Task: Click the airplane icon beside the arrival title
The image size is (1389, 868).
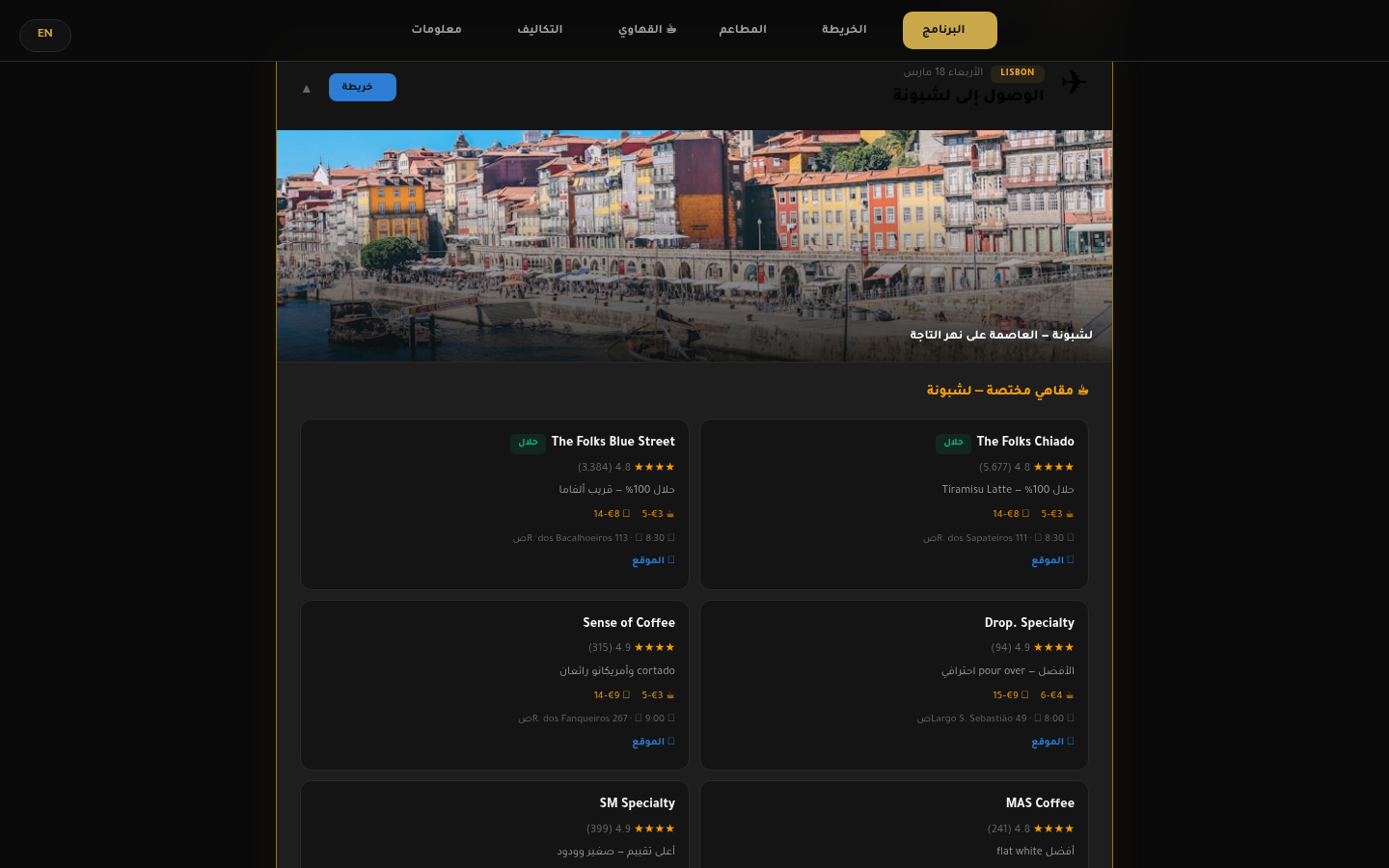Action: point(1074,82)
